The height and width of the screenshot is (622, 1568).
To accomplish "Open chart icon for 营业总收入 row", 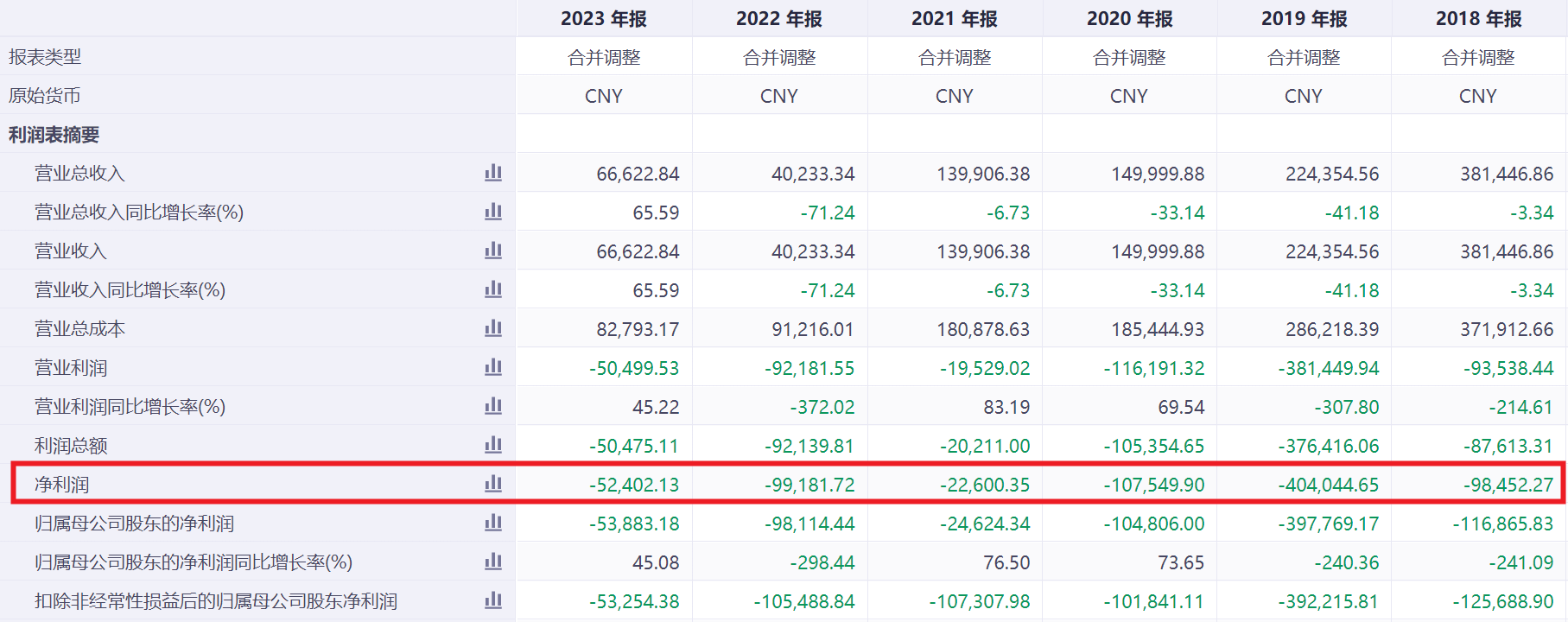I will (x=493, y=173).
